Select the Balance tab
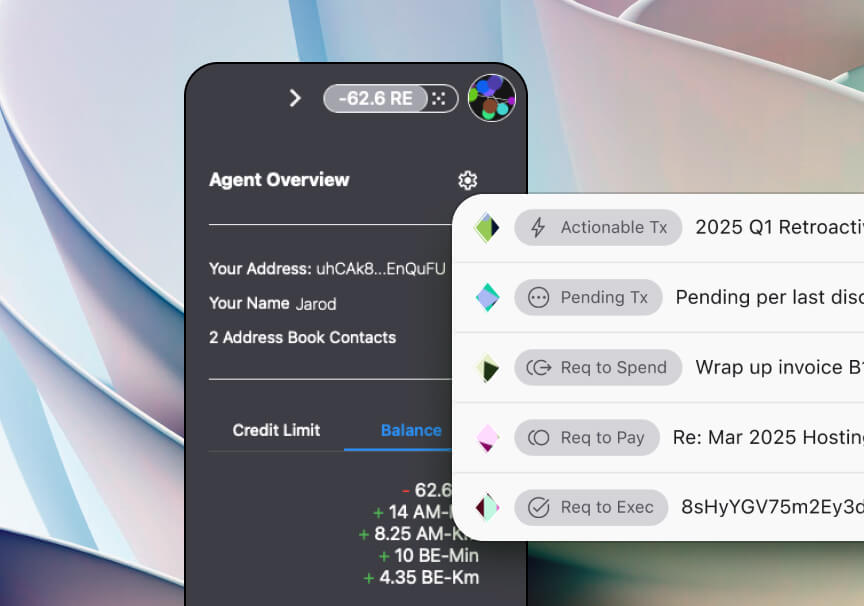 411,430
